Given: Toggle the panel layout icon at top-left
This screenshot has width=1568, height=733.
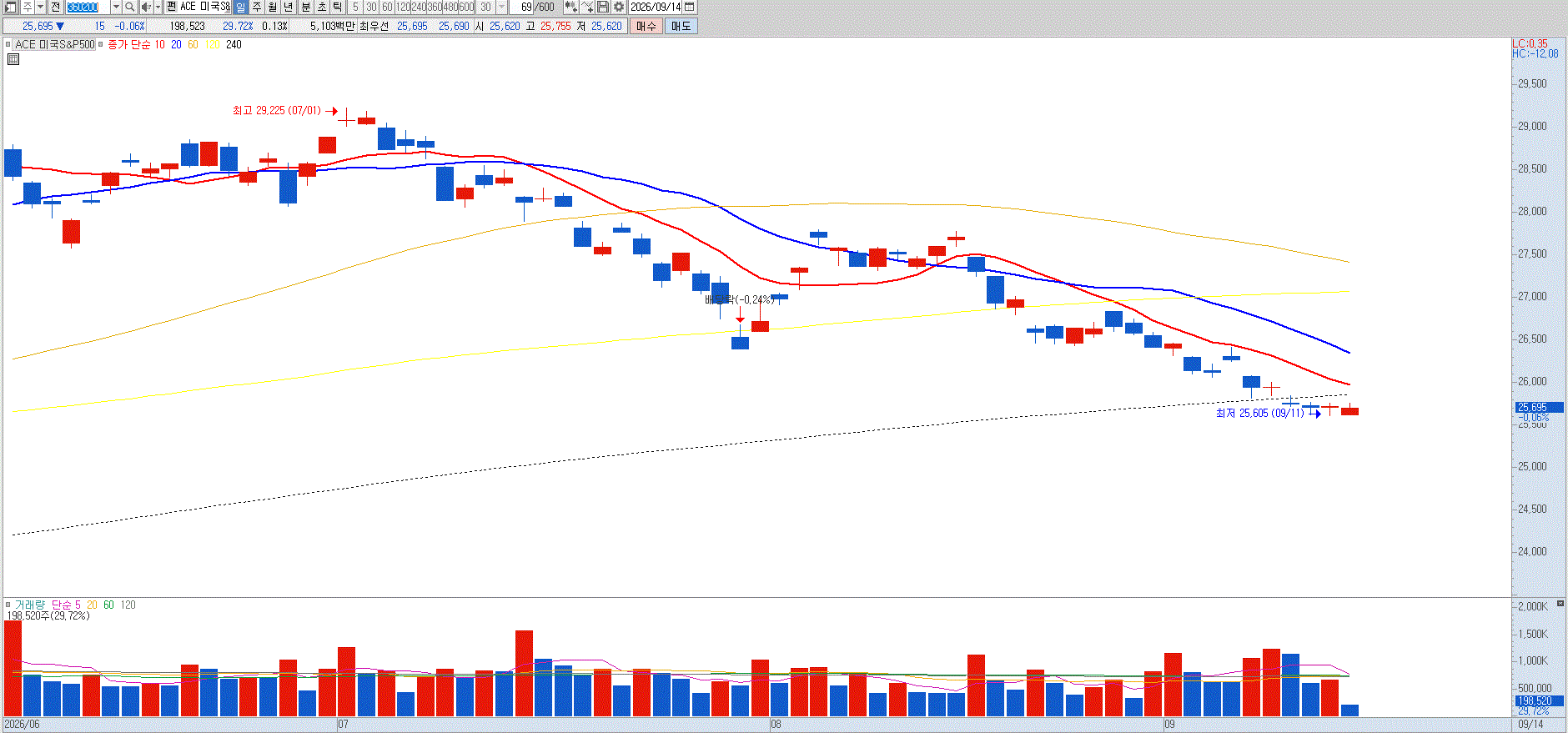Looking at the screenshot, I should pyautogui.click(x=10, y=7).
